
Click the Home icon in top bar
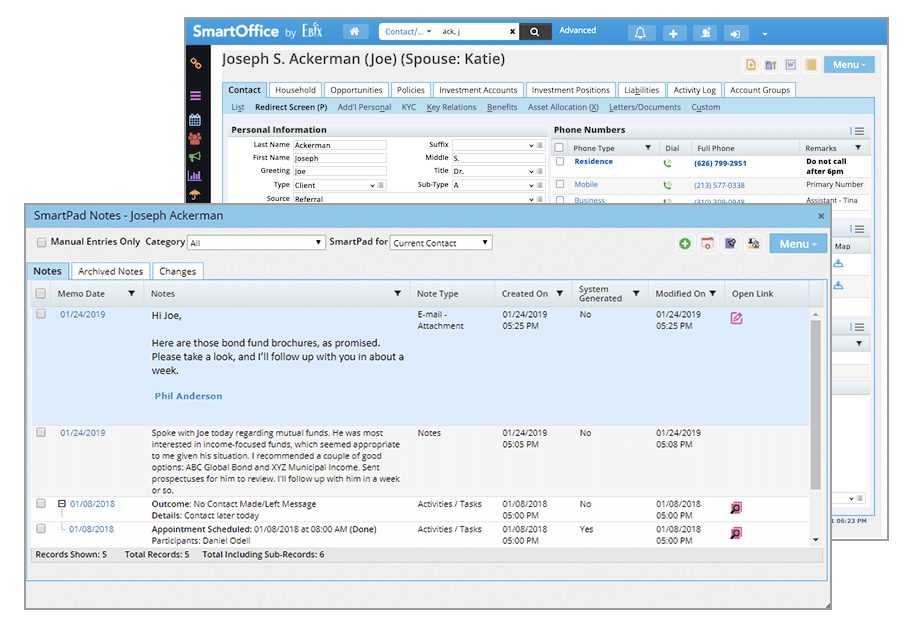356,32
